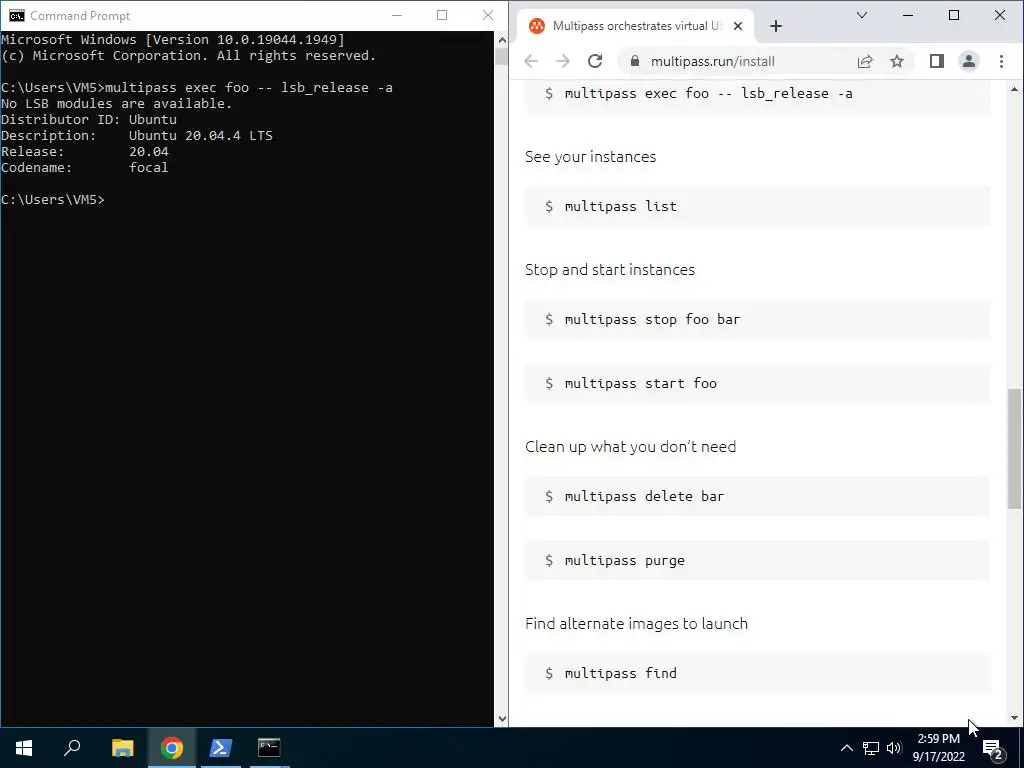The height and width of the screenshot is (768, 1024).
Task: Click 'Find alternate images to launch' heading
Action: click(636, 624)
